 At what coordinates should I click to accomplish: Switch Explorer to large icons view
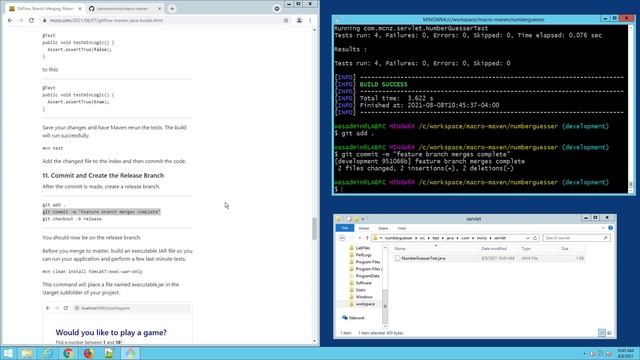[x=609, y=333]
